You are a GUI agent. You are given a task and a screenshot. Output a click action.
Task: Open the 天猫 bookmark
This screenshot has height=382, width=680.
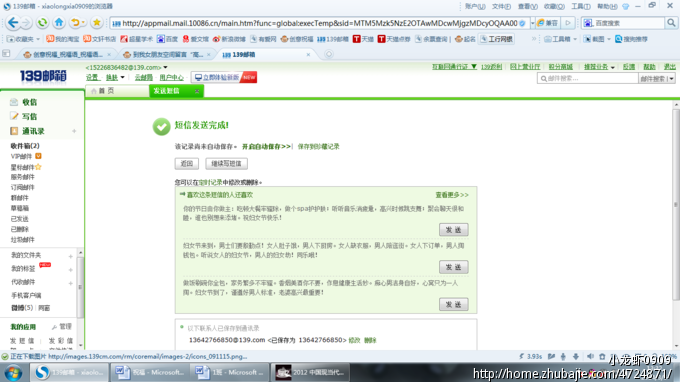pos(363,39)
